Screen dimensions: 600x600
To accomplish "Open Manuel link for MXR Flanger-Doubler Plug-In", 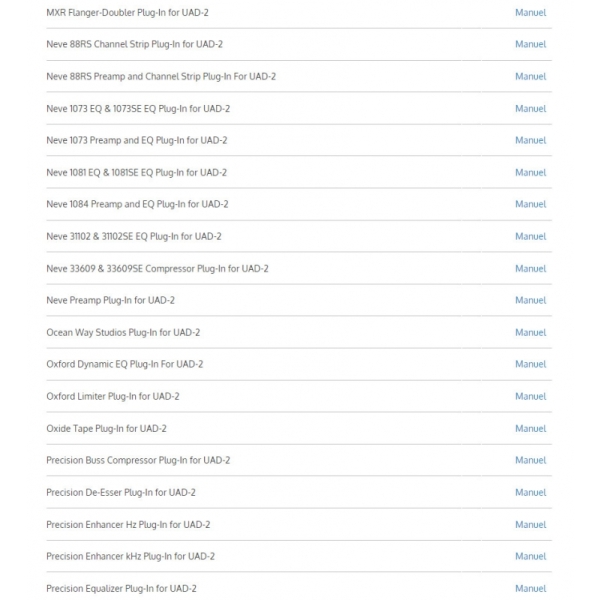I will (530, 13).
